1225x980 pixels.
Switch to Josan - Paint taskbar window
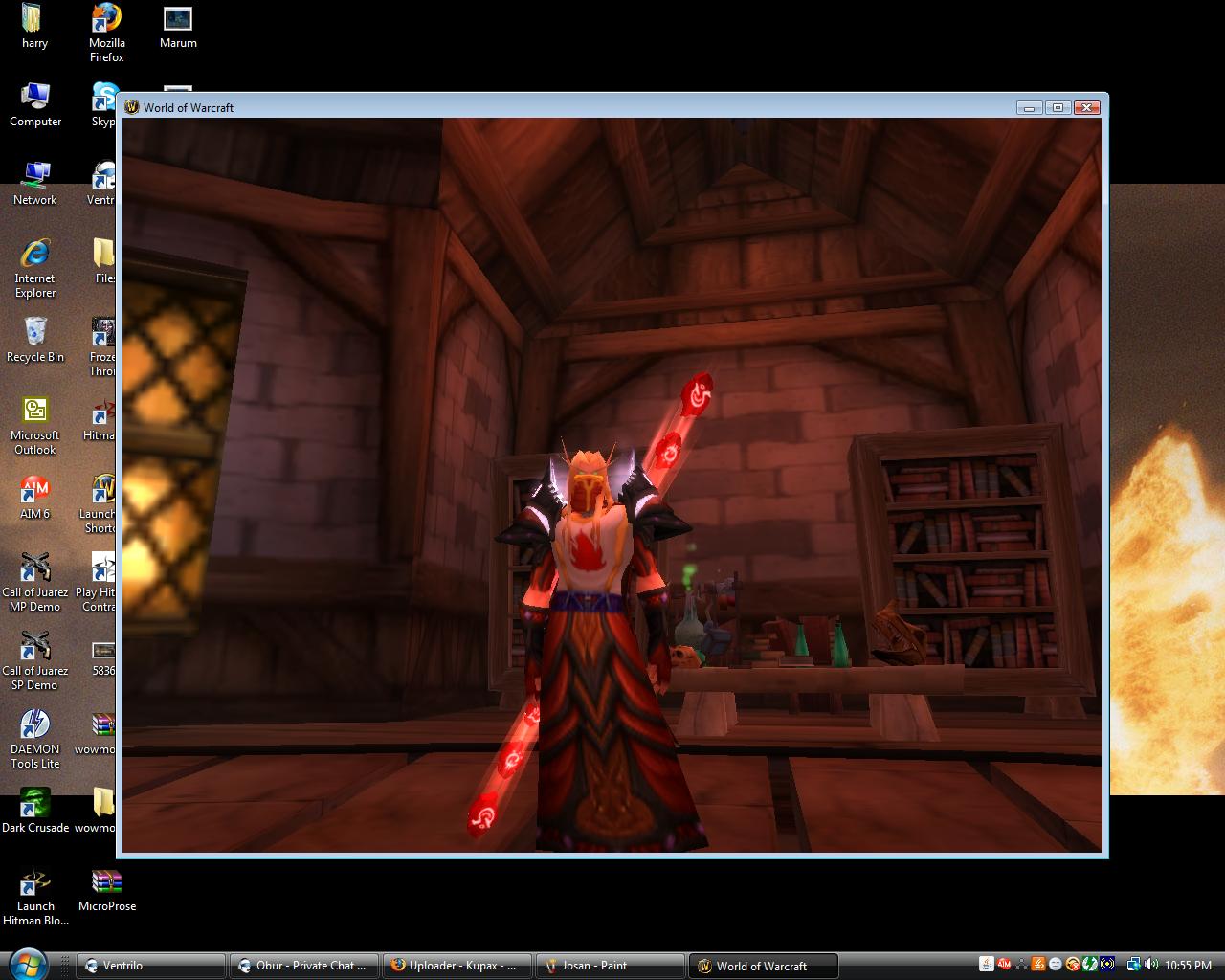611,966
